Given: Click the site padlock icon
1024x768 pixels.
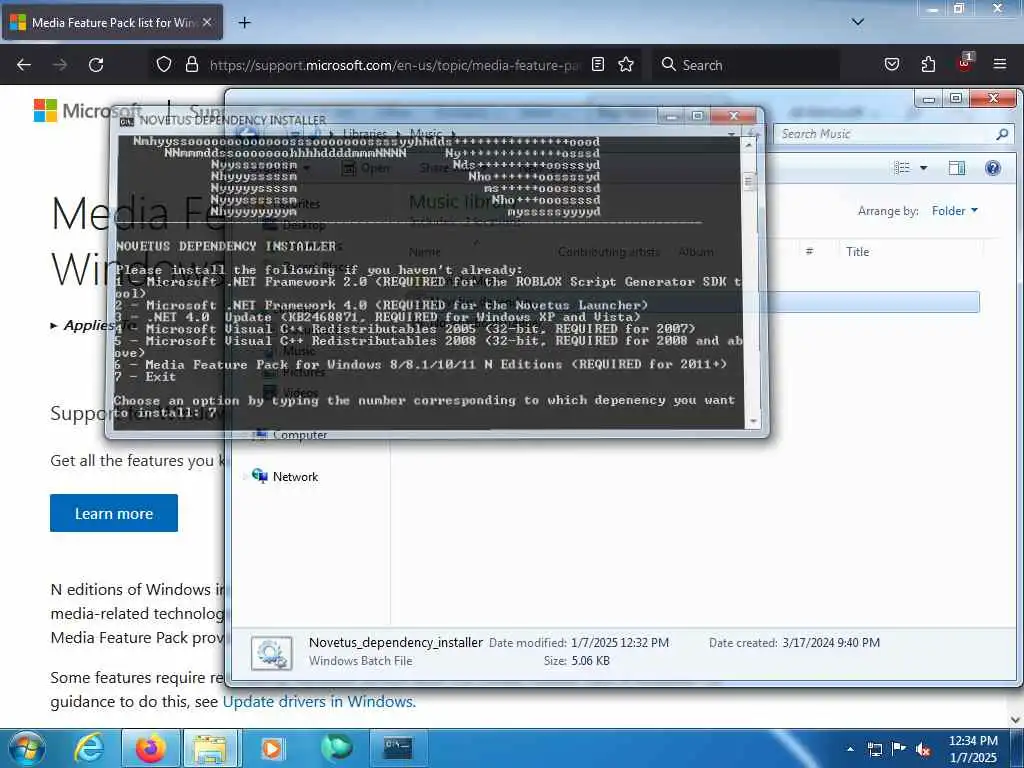Looking at the screenshot, I should click(x=191, y=64).
